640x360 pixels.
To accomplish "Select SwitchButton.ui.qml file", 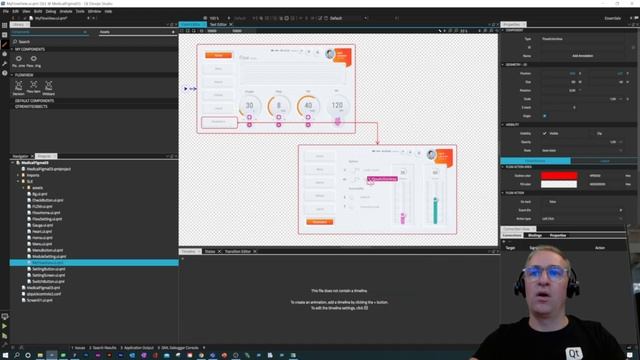I will 48,282.
